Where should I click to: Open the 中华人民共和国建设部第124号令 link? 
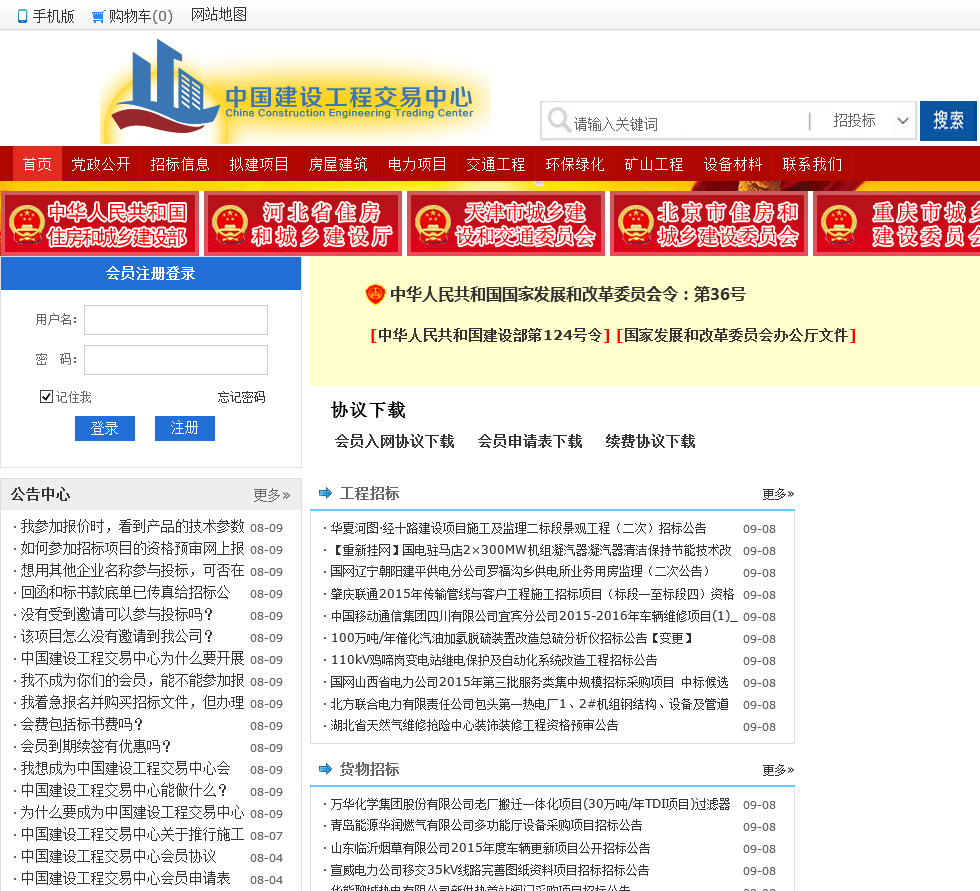(x=490, y=336)
